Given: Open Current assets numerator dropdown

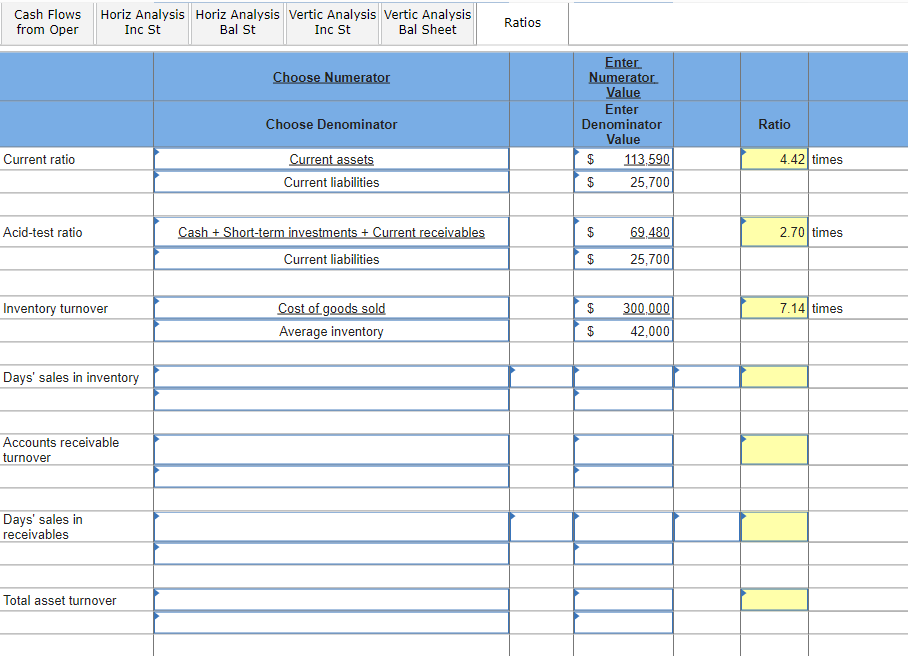Looking at the screenshot, I should [x=331, y=159].
